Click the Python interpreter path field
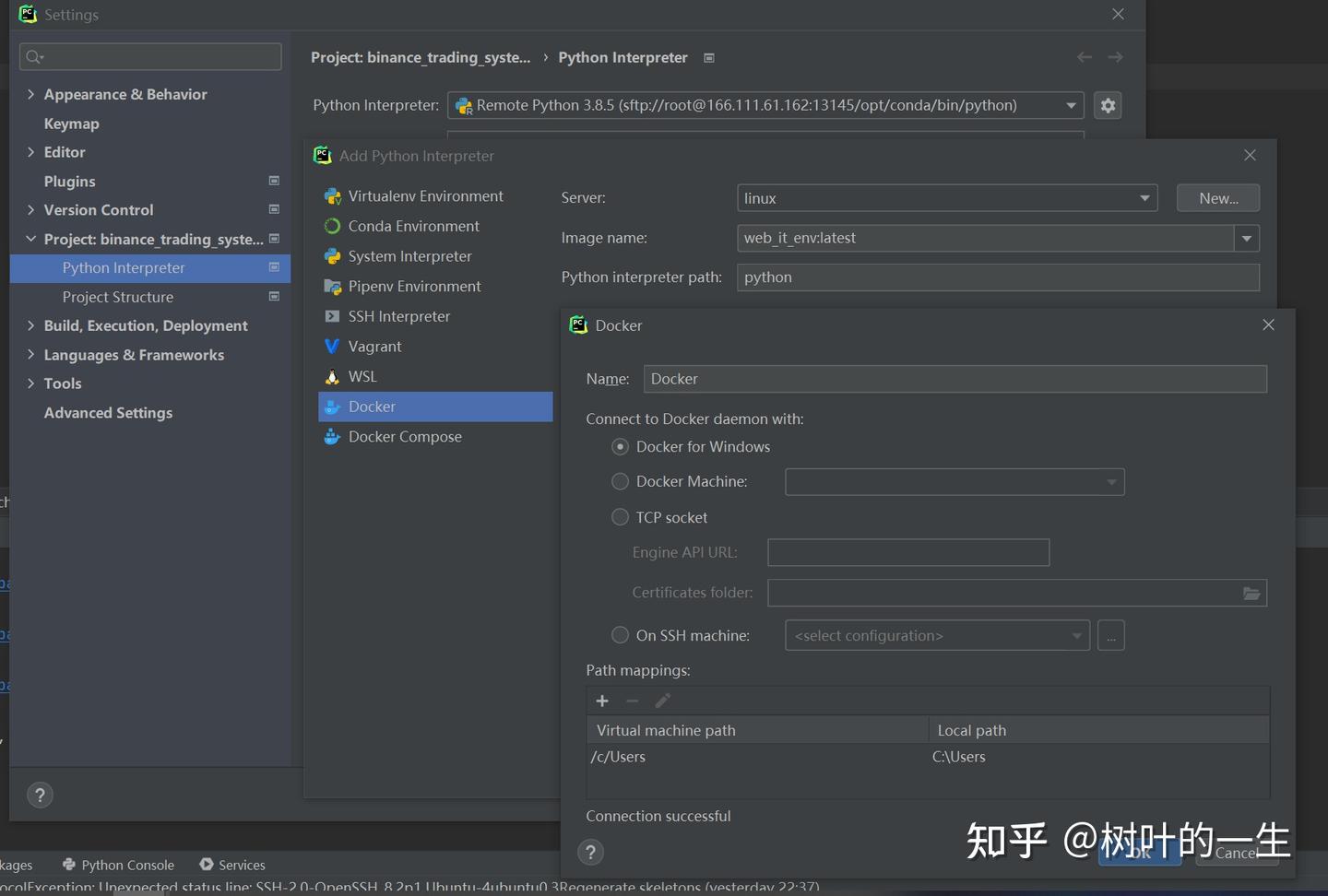The height and width of the screenshot is (896, 1328). coord(998,277)
